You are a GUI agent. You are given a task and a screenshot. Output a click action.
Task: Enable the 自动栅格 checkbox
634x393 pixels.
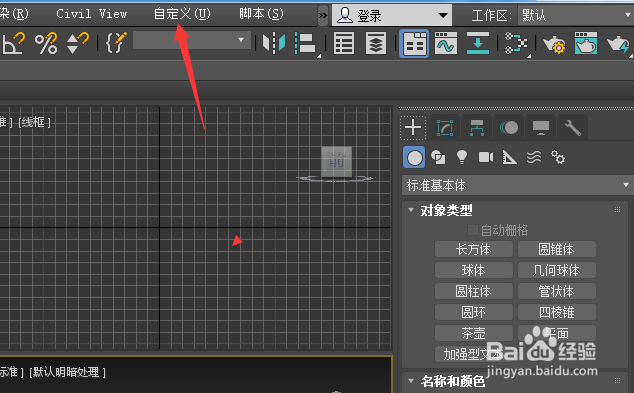(x=473, y=230)
